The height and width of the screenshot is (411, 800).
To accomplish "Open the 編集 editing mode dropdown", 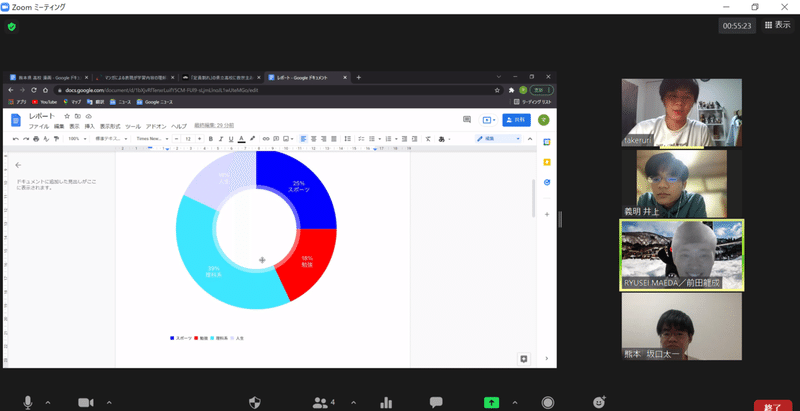I will click(498, 139).
